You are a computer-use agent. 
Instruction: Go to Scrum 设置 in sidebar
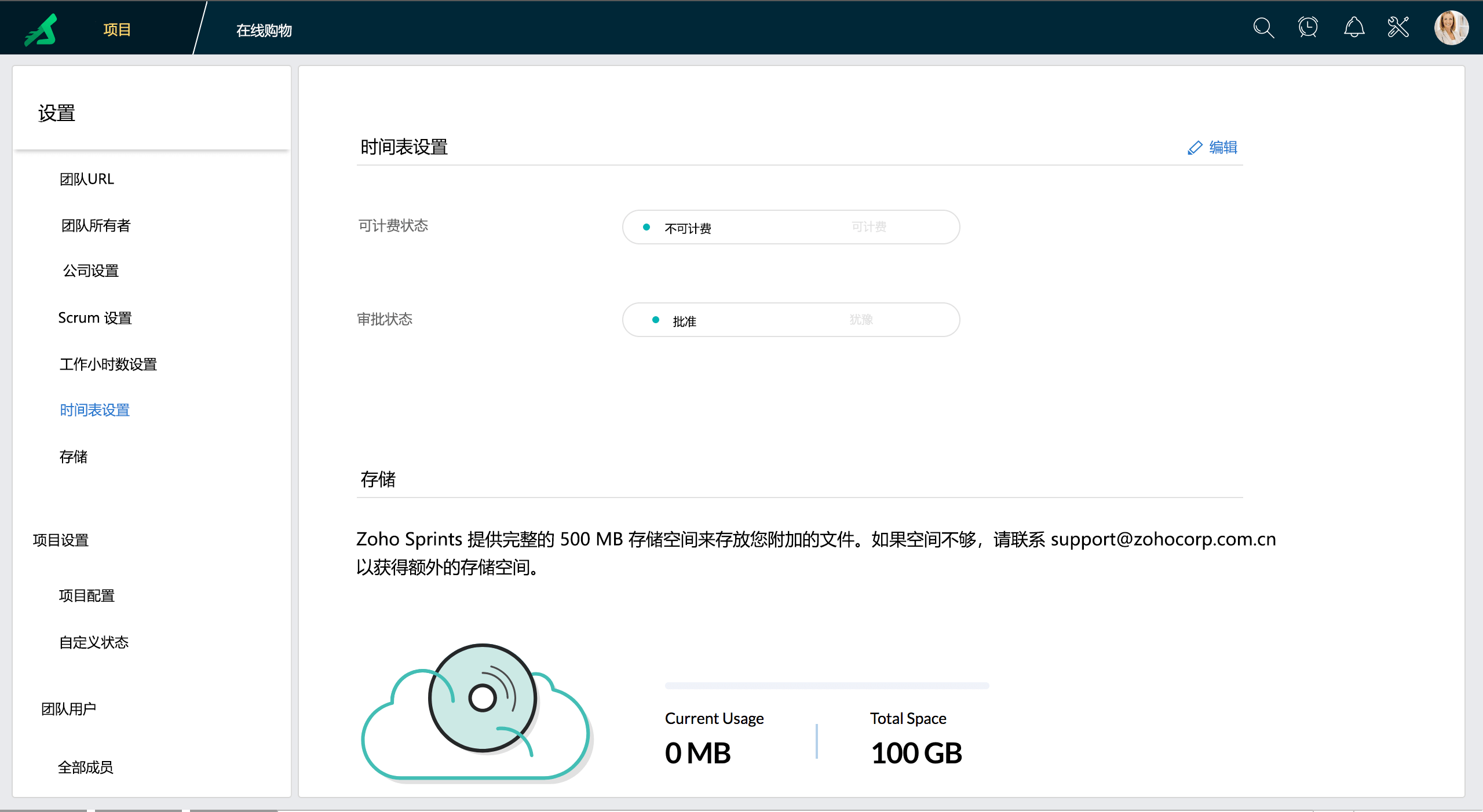pos(95,318)
